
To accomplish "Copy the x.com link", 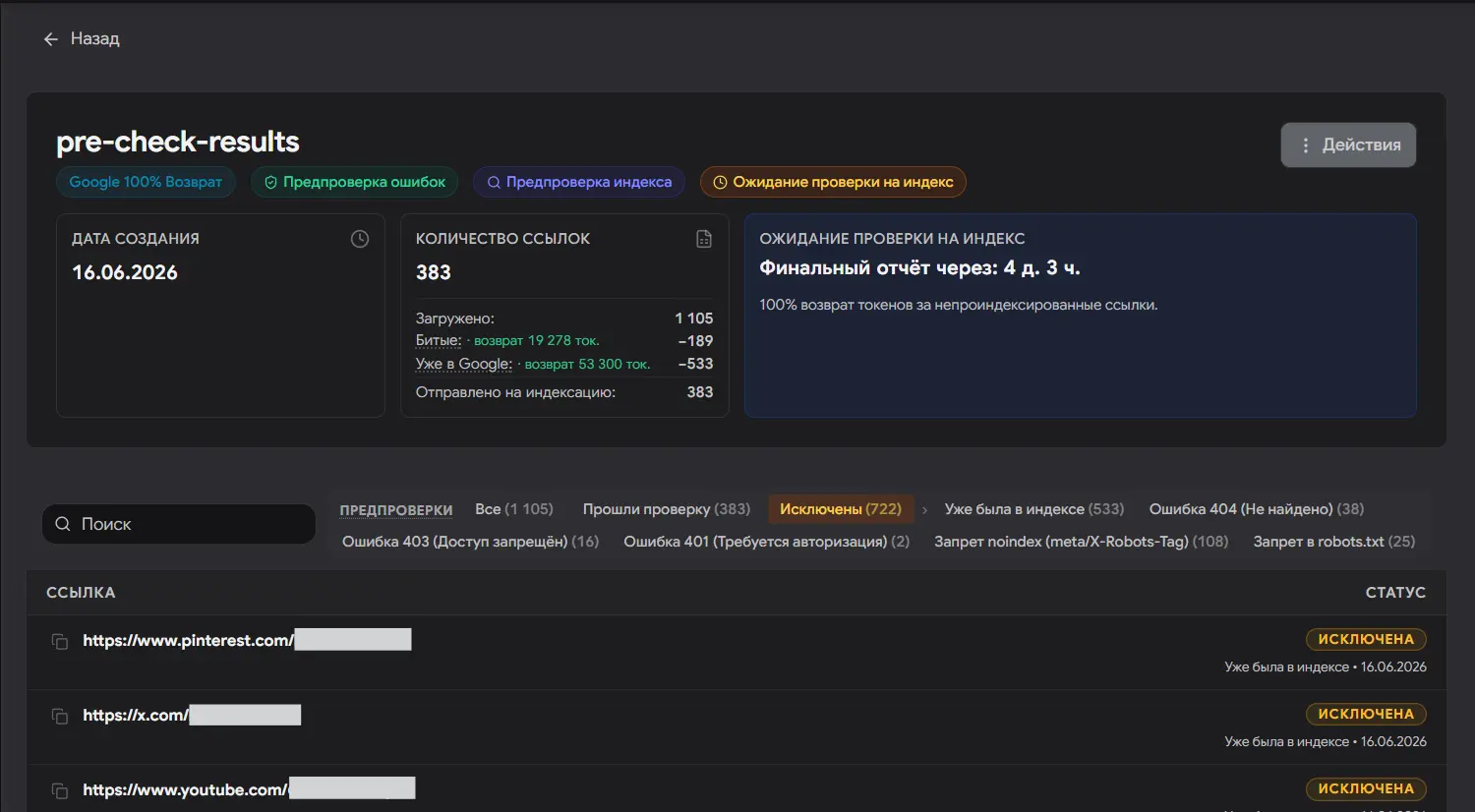I will (60, 716).
